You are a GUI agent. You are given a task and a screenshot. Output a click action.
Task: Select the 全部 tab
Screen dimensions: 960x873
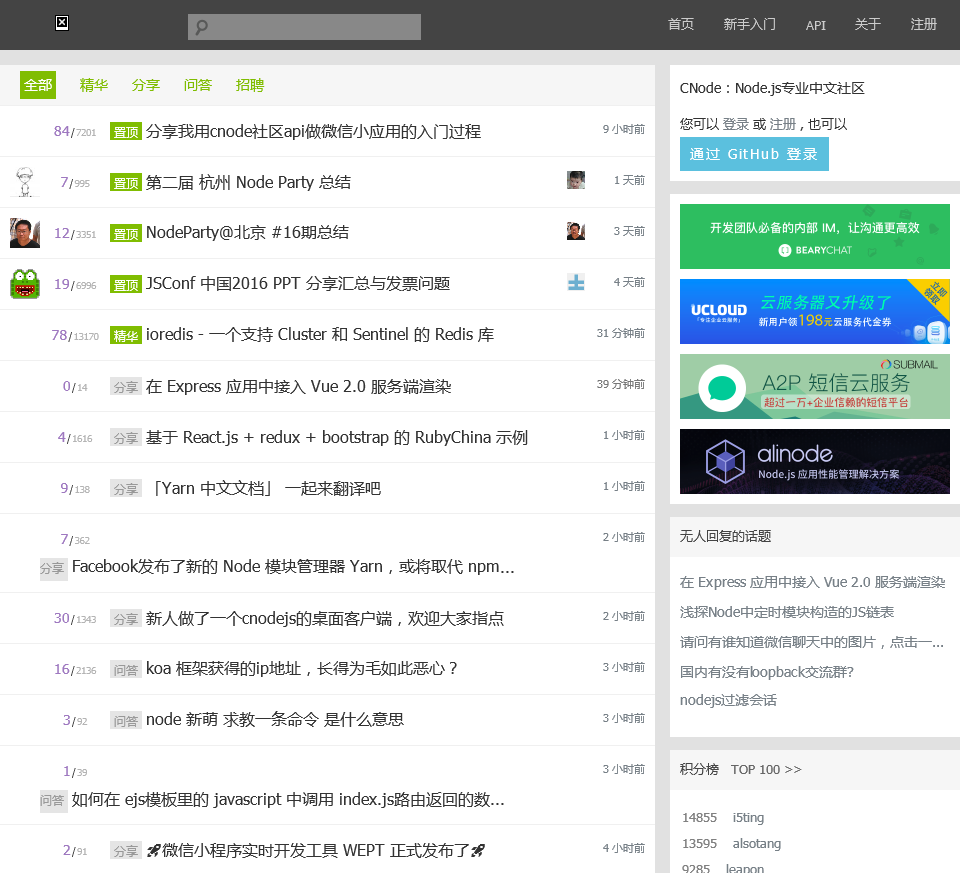coord(38,85)
